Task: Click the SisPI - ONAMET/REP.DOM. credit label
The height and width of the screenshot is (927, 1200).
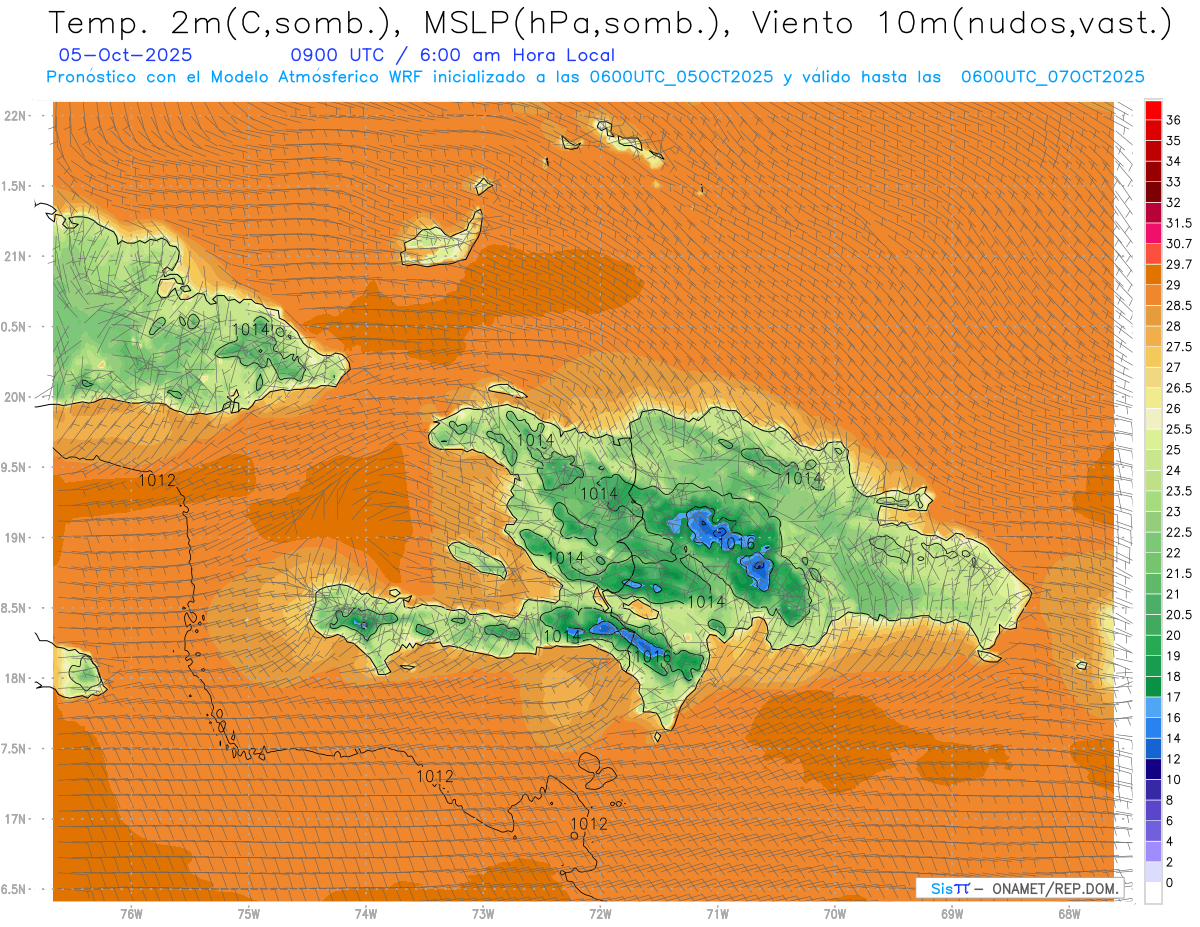Action: 1018,888
